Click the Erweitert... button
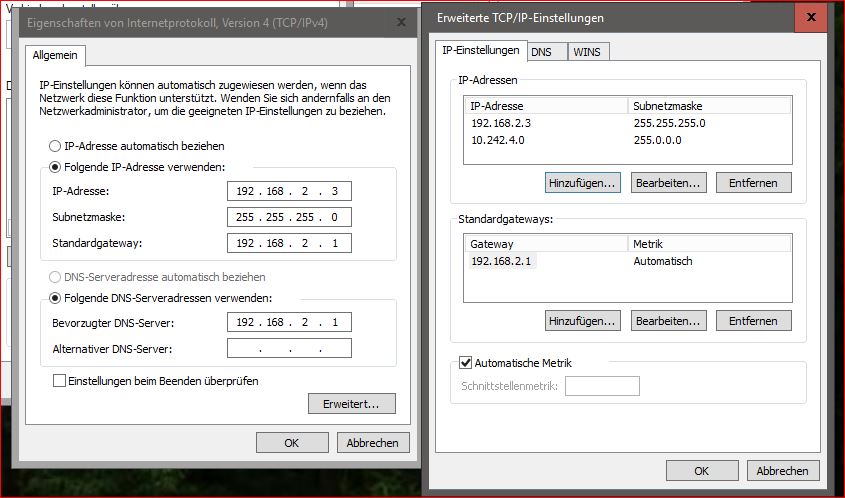The width and height of the screenshot is (845, 498). 352,404
